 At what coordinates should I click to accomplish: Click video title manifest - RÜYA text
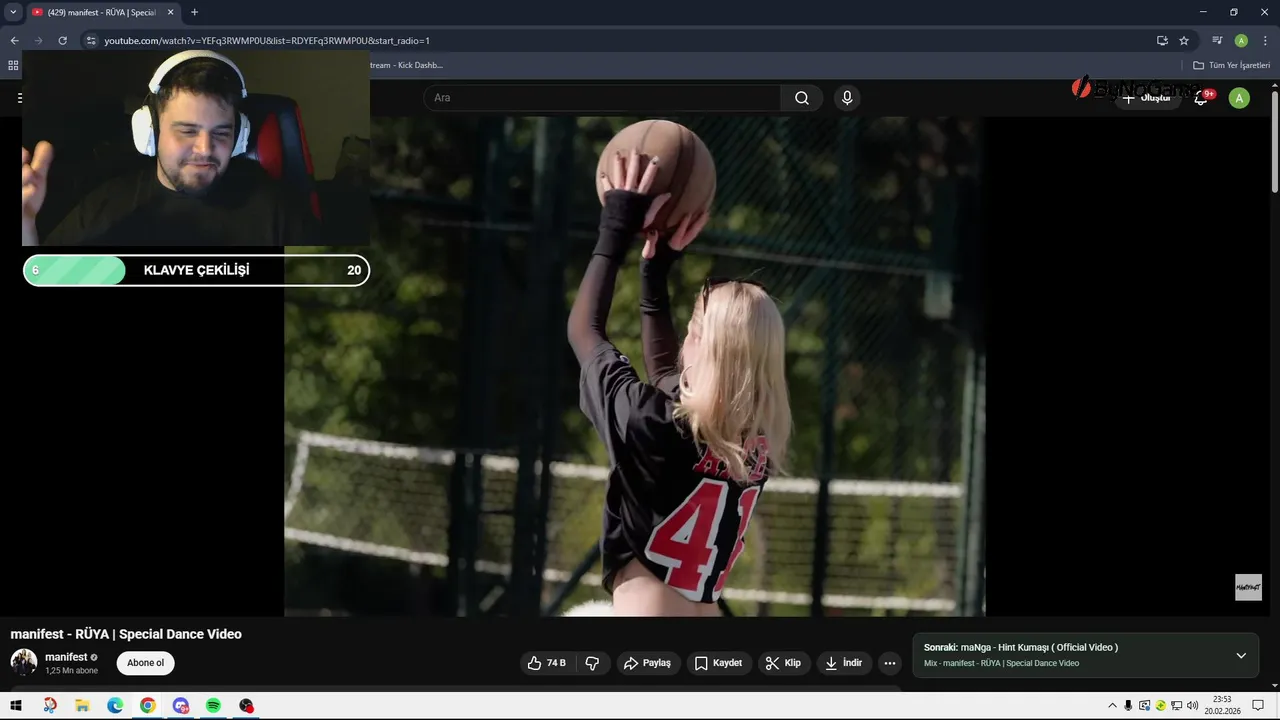(126, 634)
